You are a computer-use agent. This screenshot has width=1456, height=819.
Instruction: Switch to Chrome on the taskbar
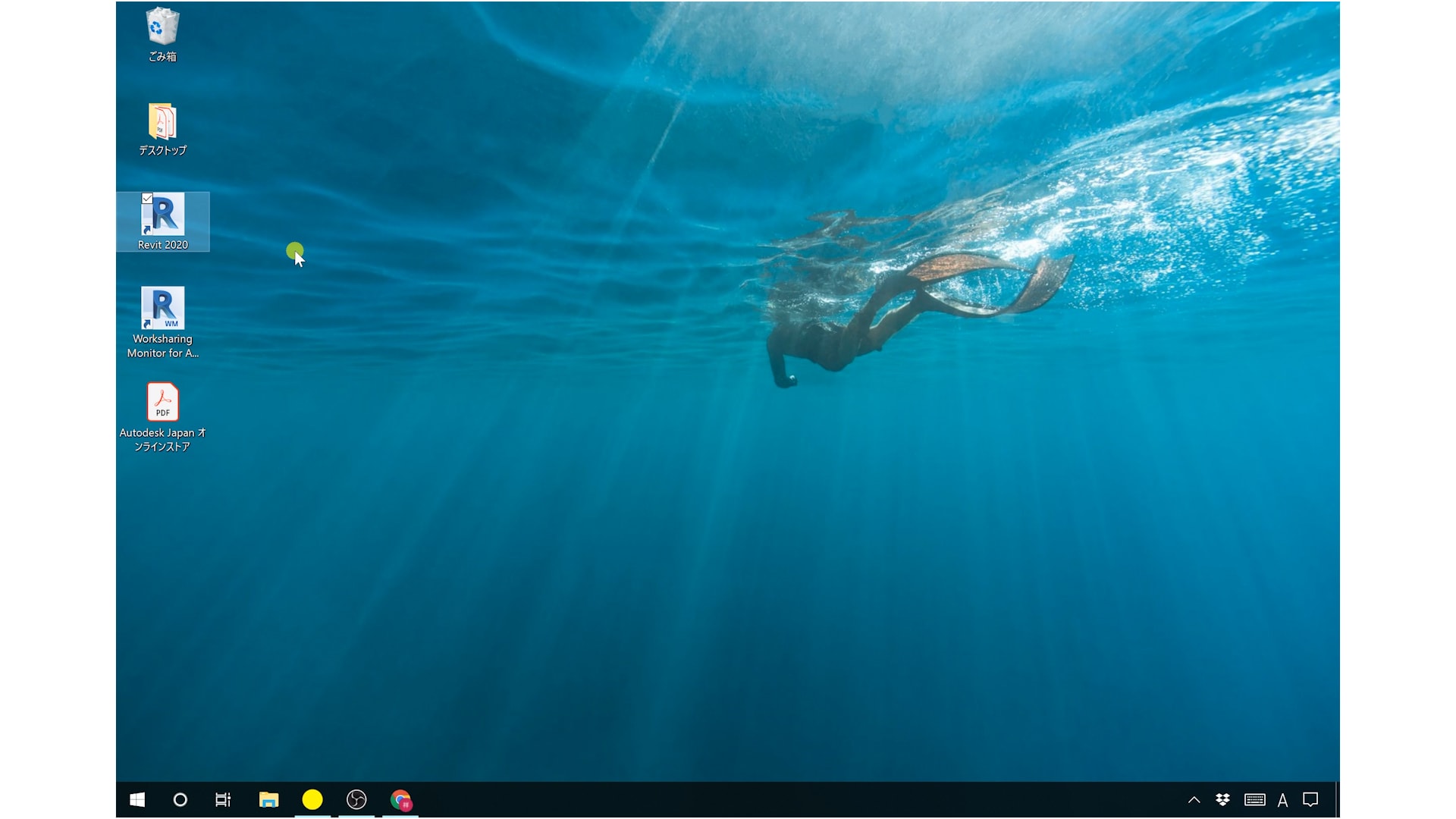(x=400, y=799)
